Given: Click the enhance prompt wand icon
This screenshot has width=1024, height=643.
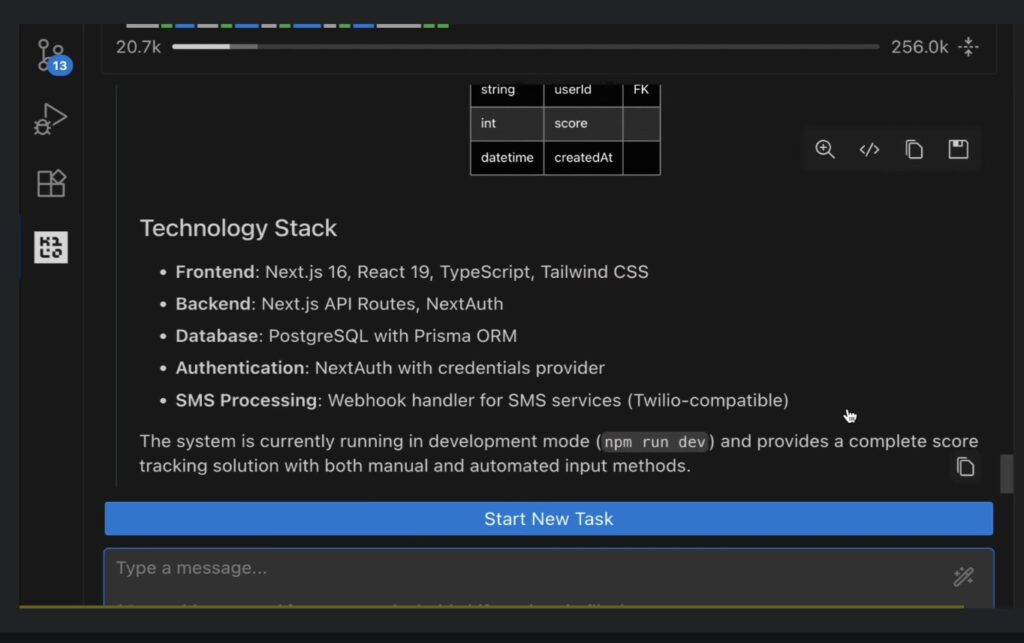Looking at the screenshot, I should [x=963, y=576].
